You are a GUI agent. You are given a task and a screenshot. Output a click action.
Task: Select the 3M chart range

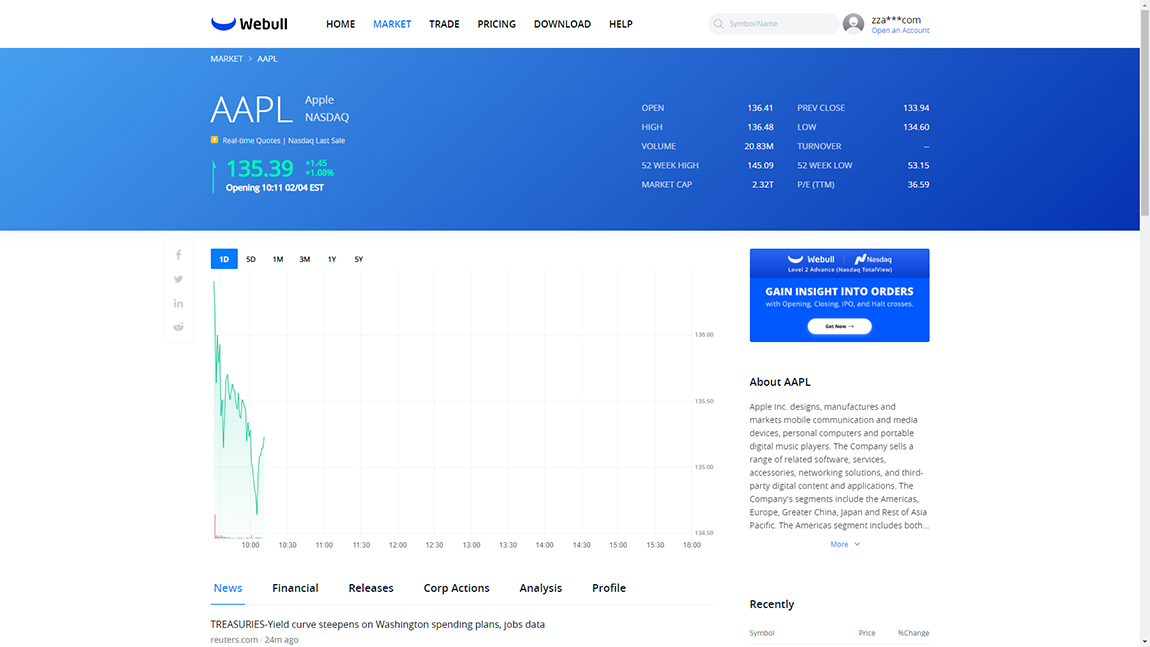[x=304, y=259]
